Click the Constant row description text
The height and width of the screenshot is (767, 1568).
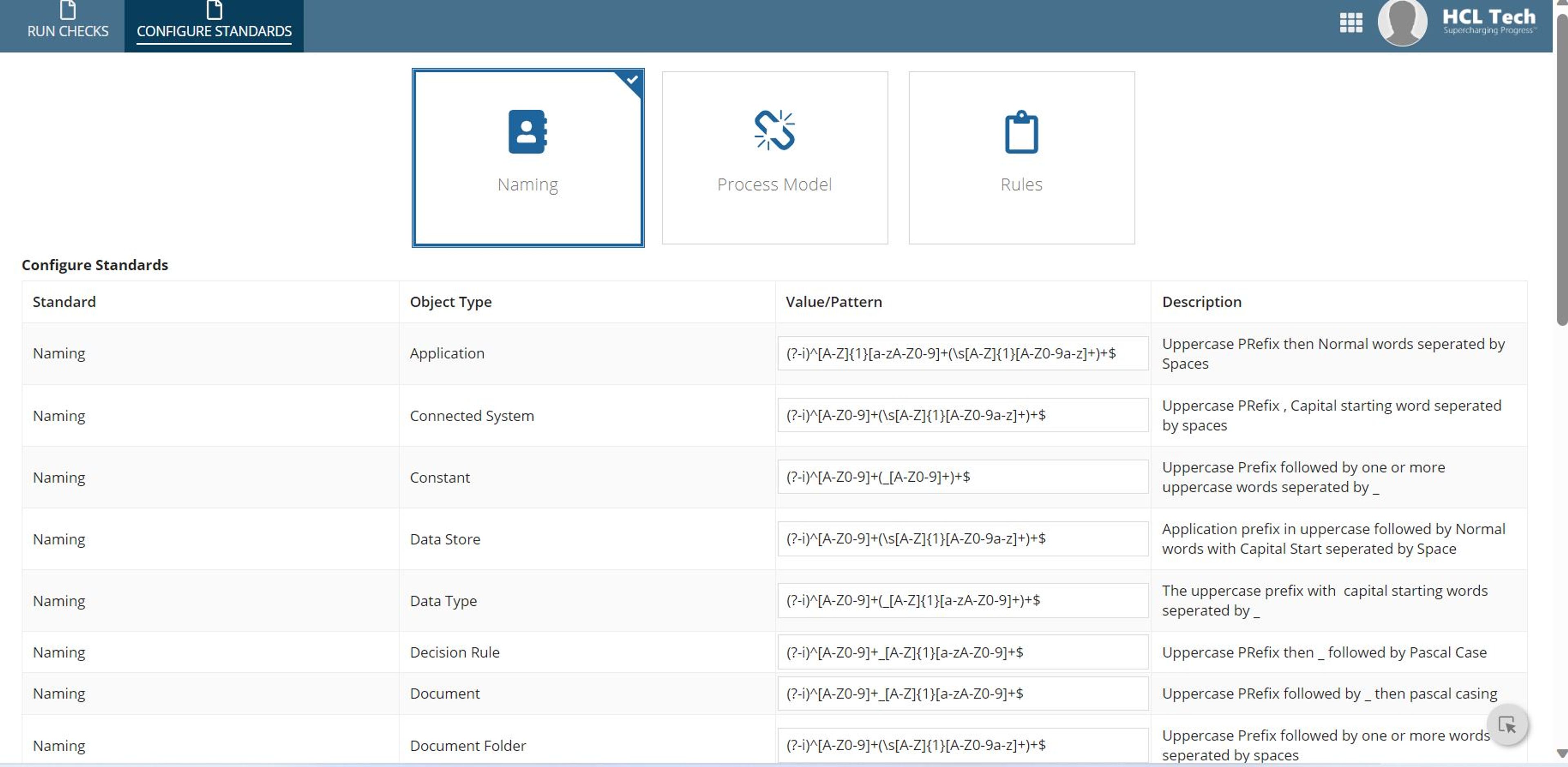pos(1303,477)
